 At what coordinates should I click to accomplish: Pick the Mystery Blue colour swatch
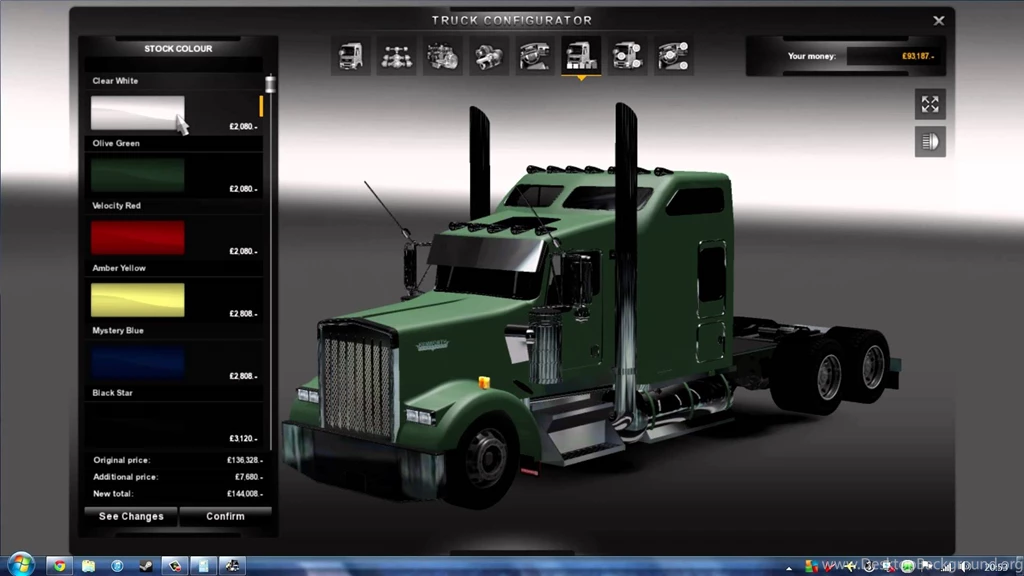tap(138, 362)
